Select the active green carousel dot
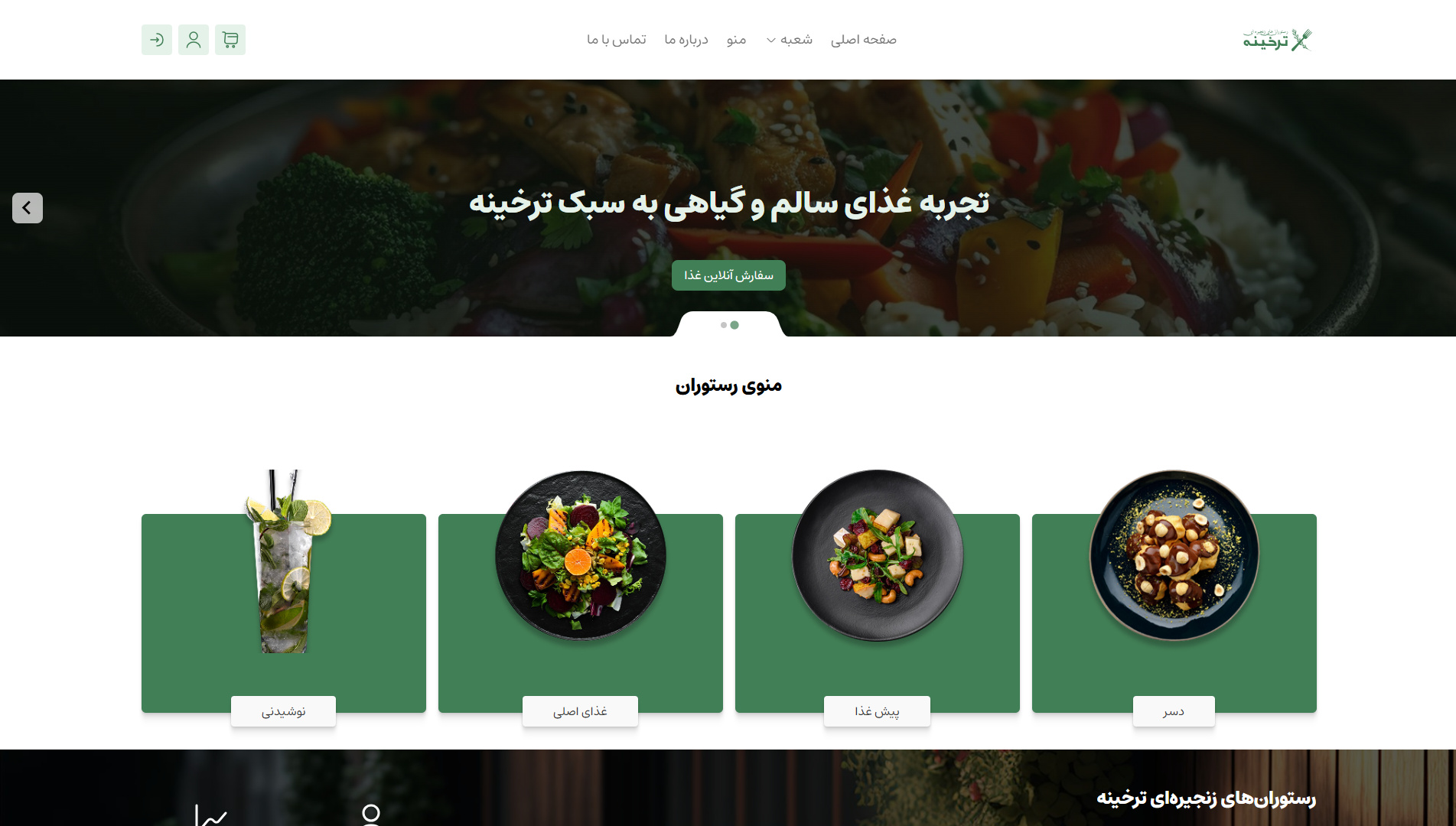Viewport: 1456px width, 826px height. [735, 325]
